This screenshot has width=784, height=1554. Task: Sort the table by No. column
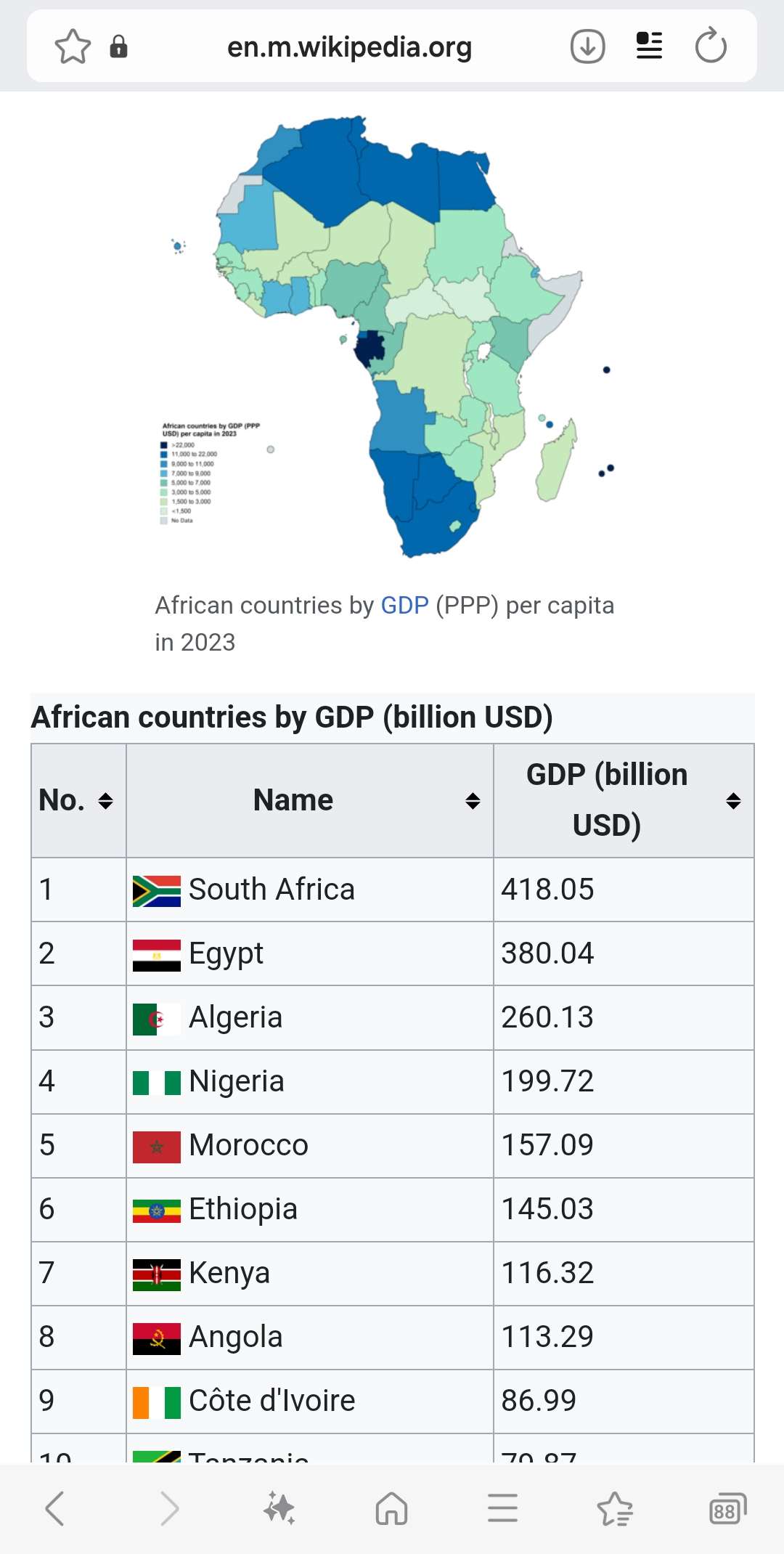pyautogui.click(x=105, y=801)
